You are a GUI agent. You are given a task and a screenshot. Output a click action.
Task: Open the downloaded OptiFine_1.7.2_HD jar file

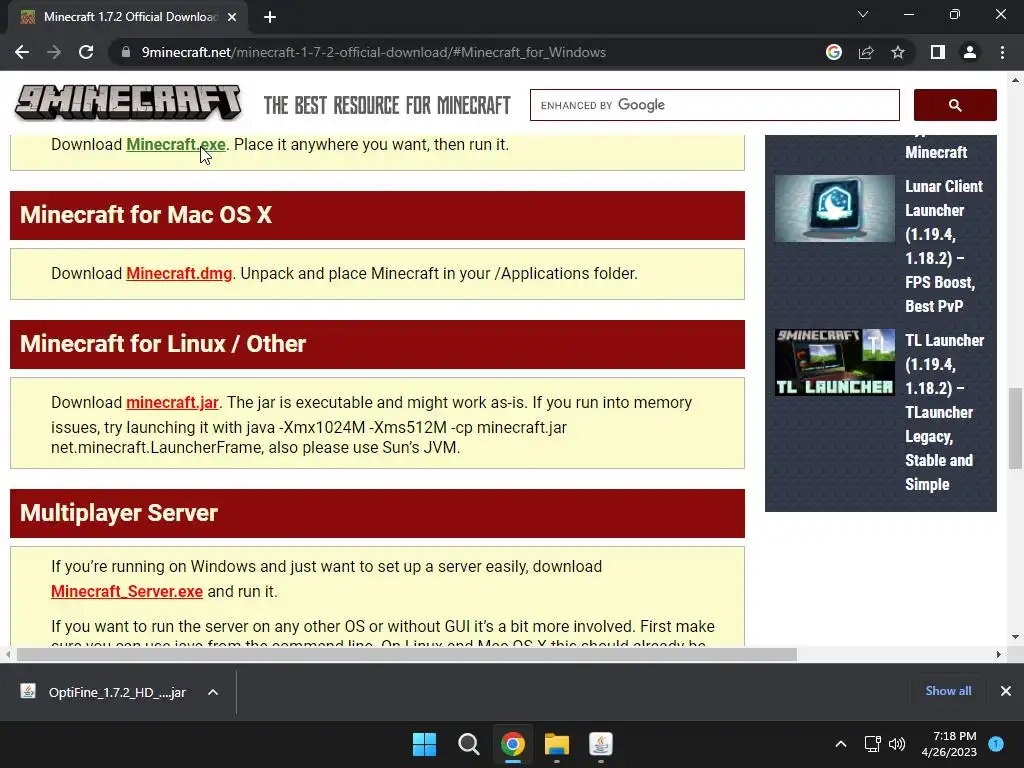click(103, 692)
